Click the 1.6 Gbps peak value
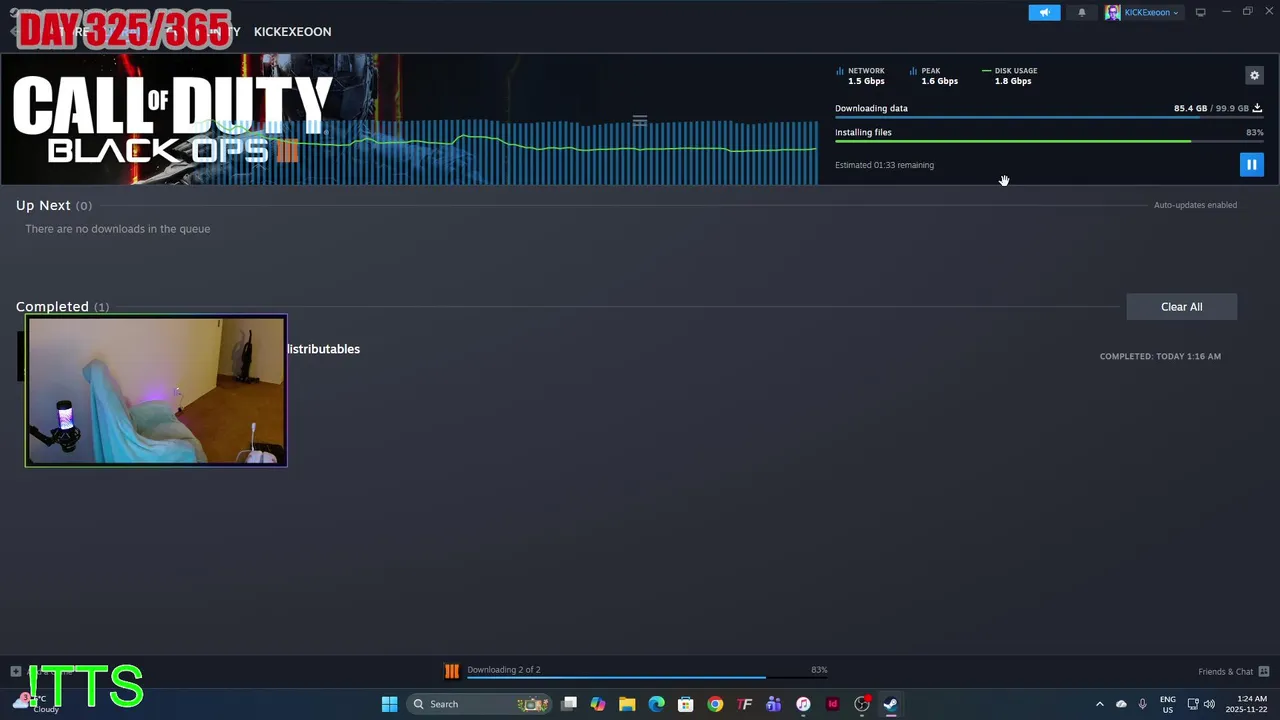Viewport: 1280px width, 720px height. click(x=939, y=81)
